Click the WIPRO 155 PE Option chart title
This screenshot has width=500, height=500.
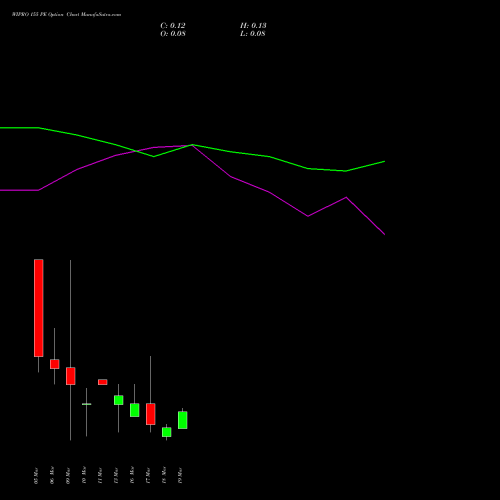point(66,15)
